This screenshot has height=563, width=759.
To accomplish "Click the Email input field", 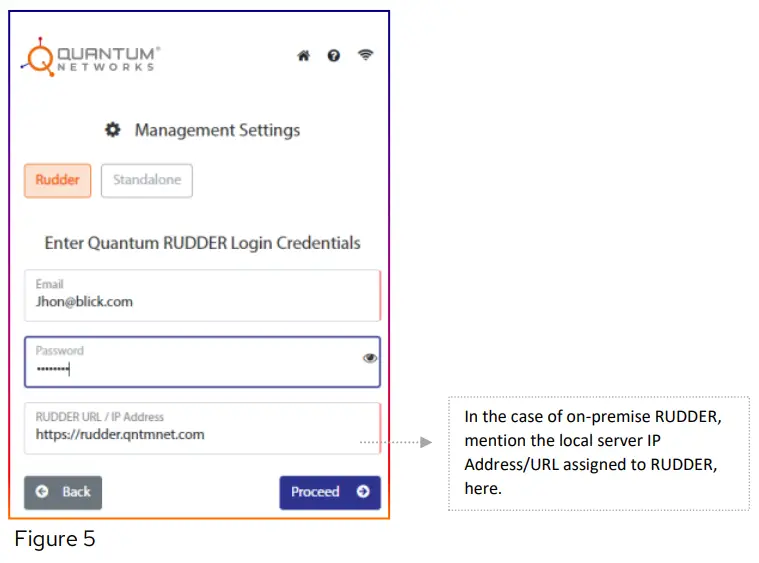I will tap(202, 295).
